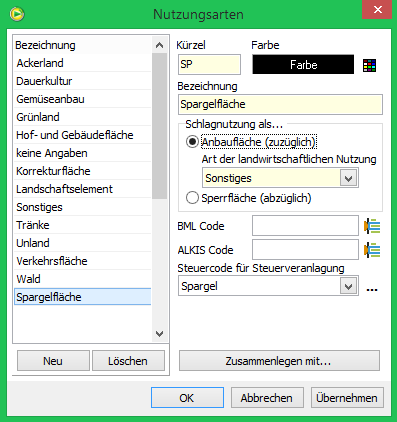Click the list scrollbar up arrow

pos(159,45)
